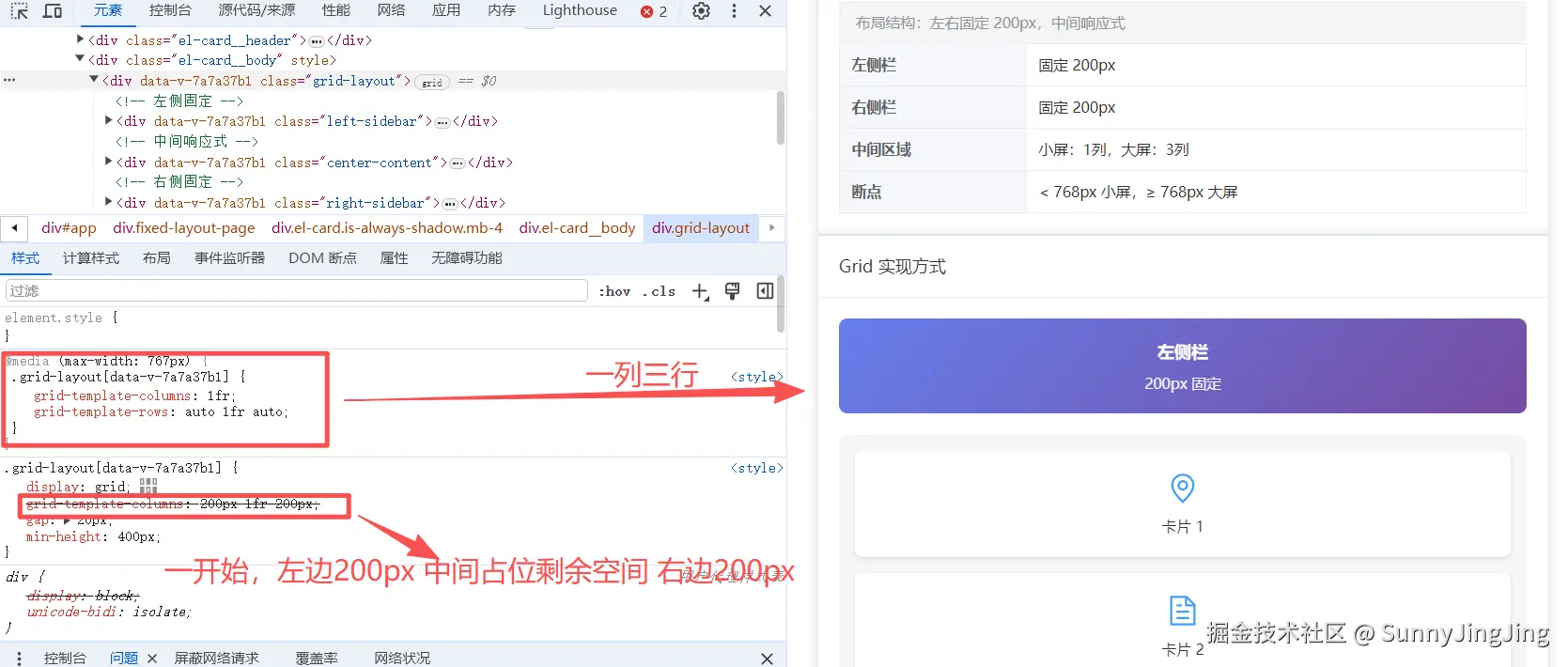
Task: Toggle the computed styles sidebar icon
Action: pyautogui.click(x=765, y=291)
